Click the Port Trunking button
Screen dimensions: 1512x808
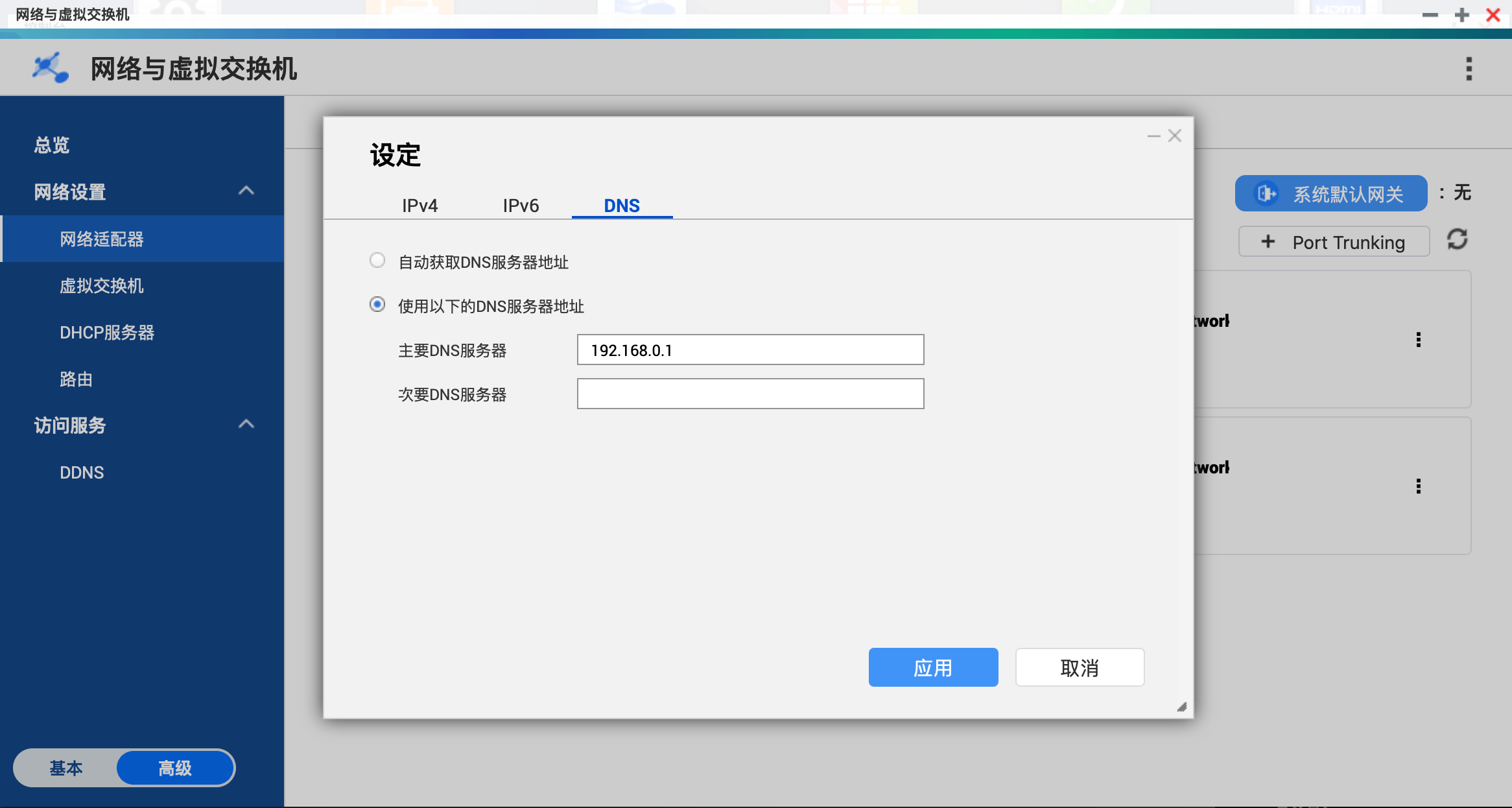(x=1334, y=242)
